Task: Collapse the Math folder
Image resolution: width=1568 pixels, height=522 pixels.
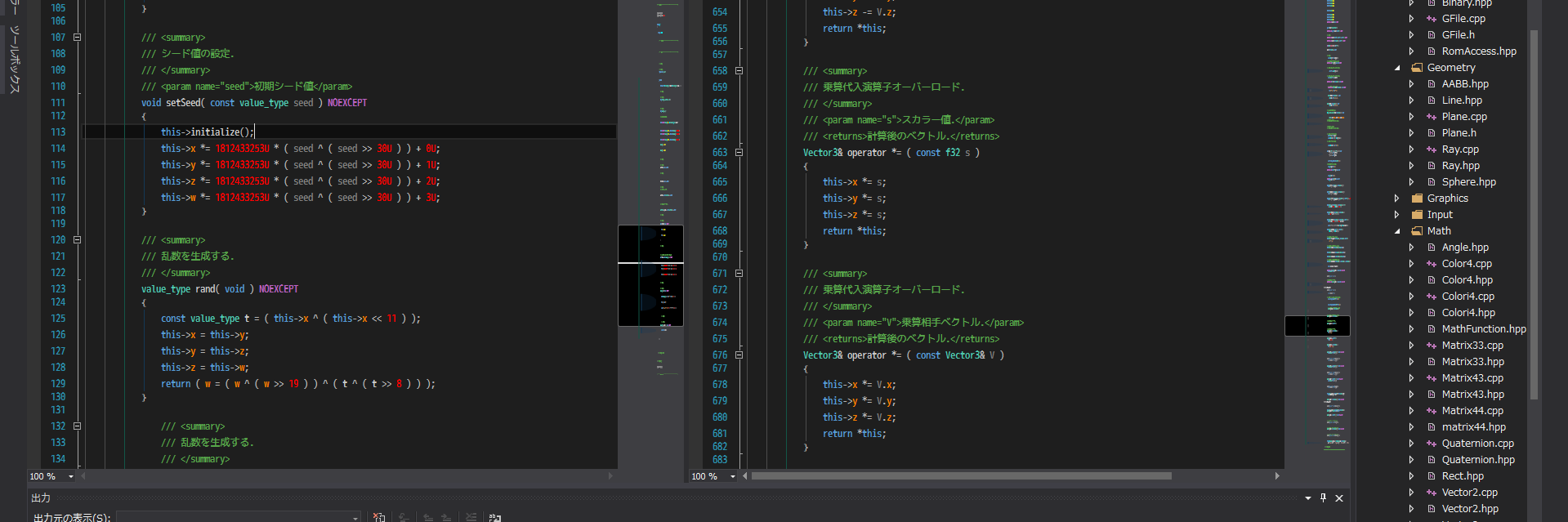Action: pos(1397,231)
